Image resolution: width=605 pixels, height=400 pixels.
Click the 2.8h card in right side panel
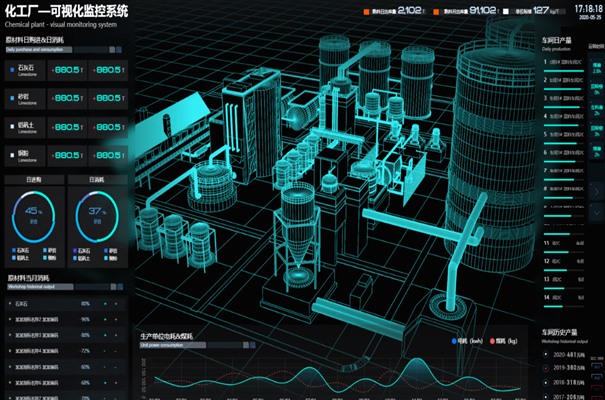(x=597, y=68)
